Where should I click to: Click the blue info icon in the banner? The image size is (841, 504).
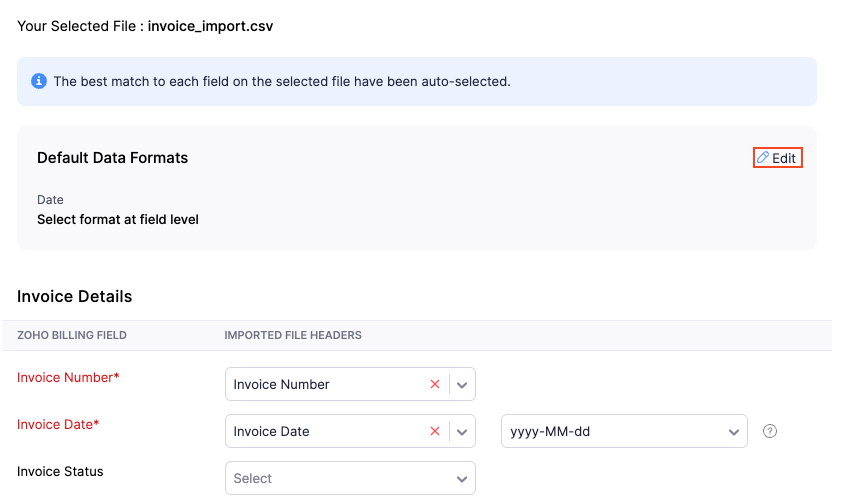pyautogui.click(x=39, y=81)
